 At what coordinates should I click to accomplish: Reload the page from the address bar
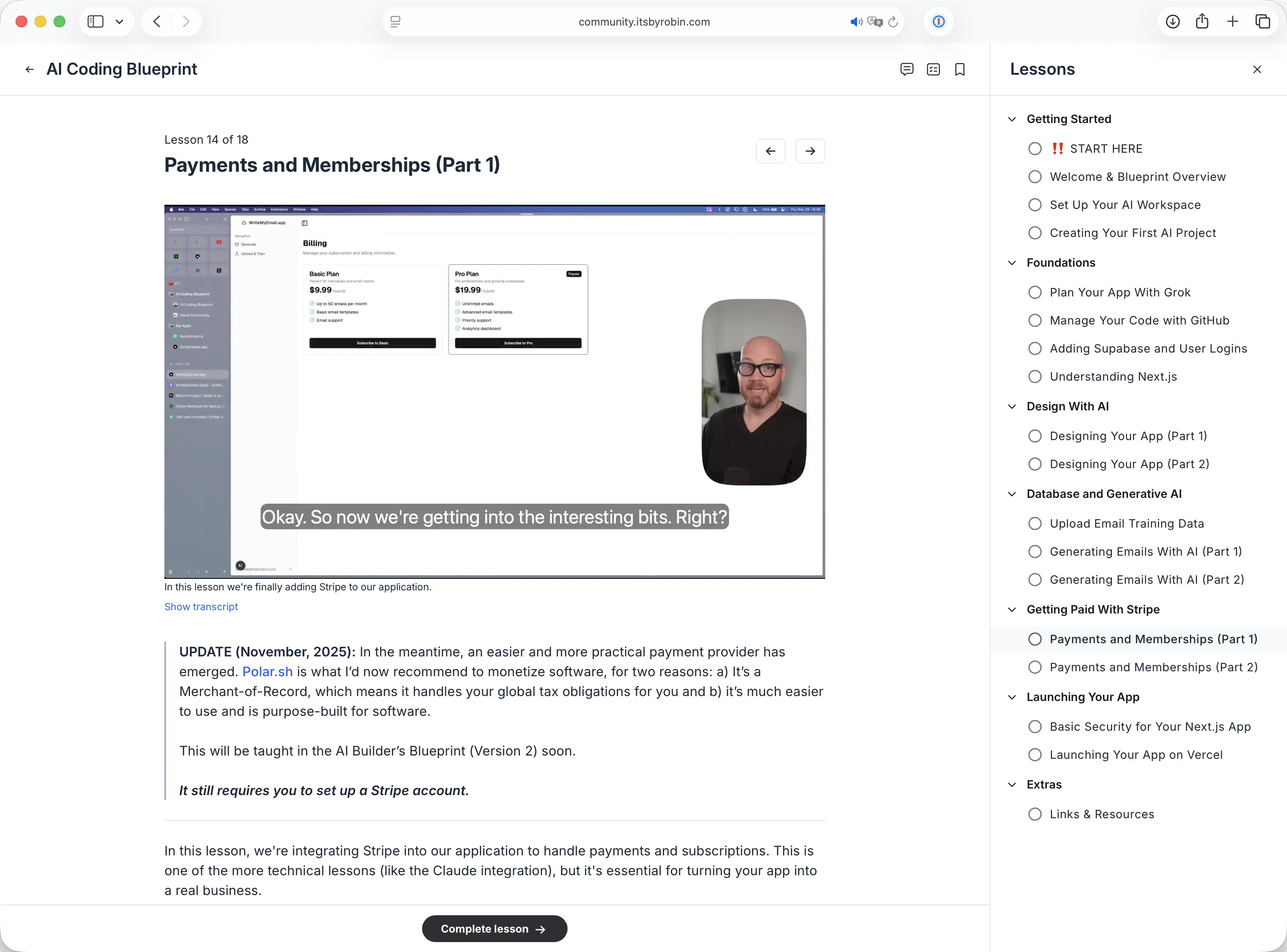893,22
